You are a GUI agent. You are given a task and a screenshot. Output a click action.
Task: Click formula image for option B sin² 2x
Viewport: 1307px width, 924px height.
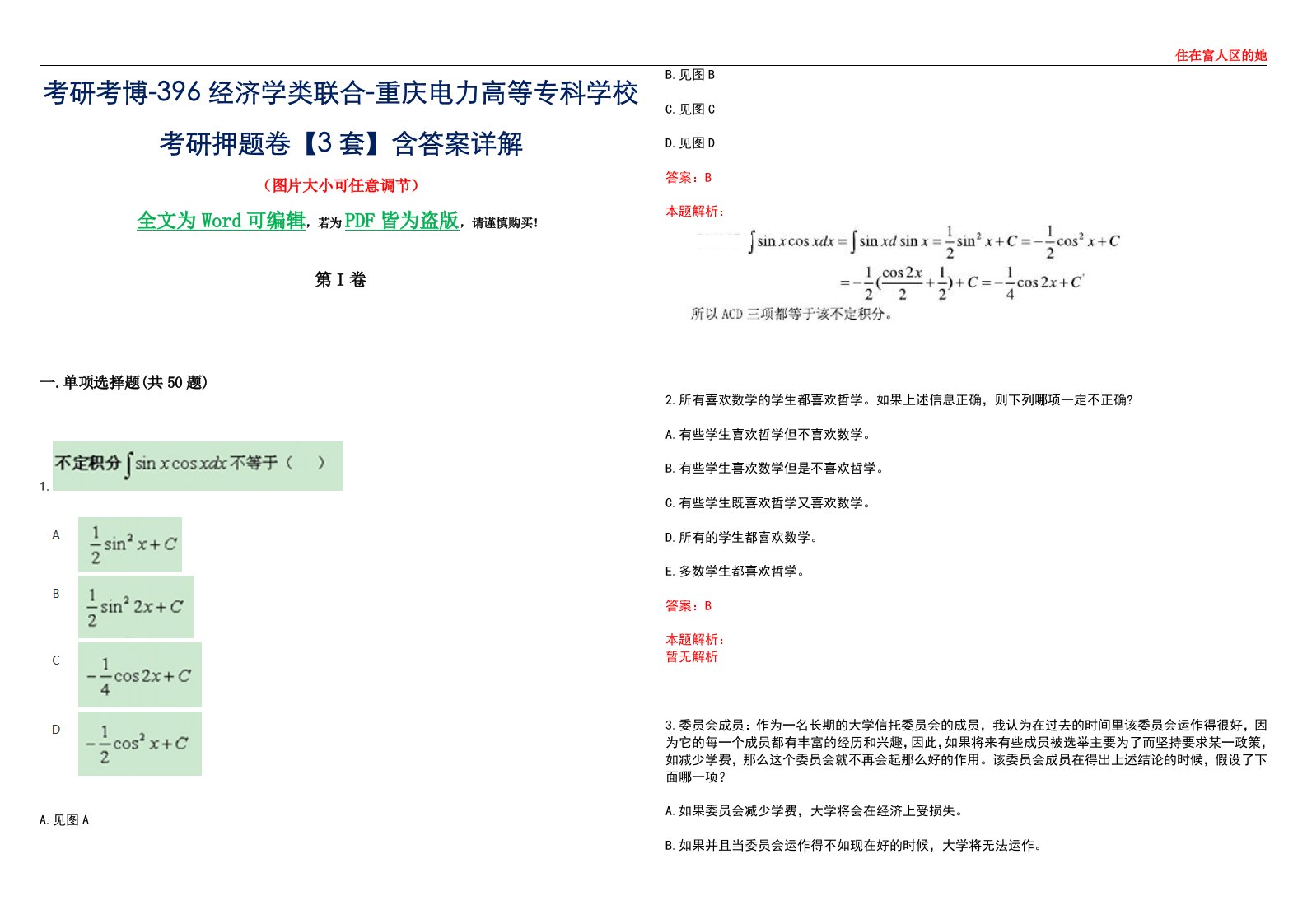(x=136, y=607)
